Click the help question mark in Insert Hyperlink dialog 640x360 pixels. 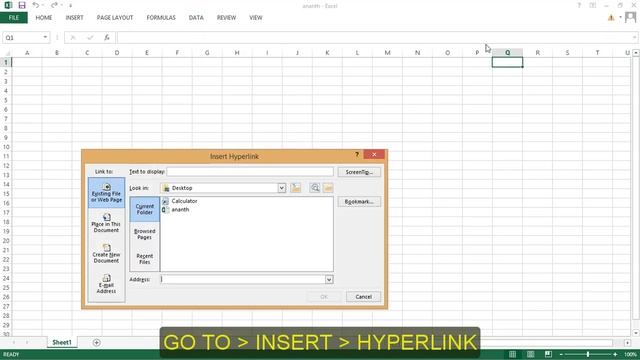pyautogui.click(x=357, y=154)
